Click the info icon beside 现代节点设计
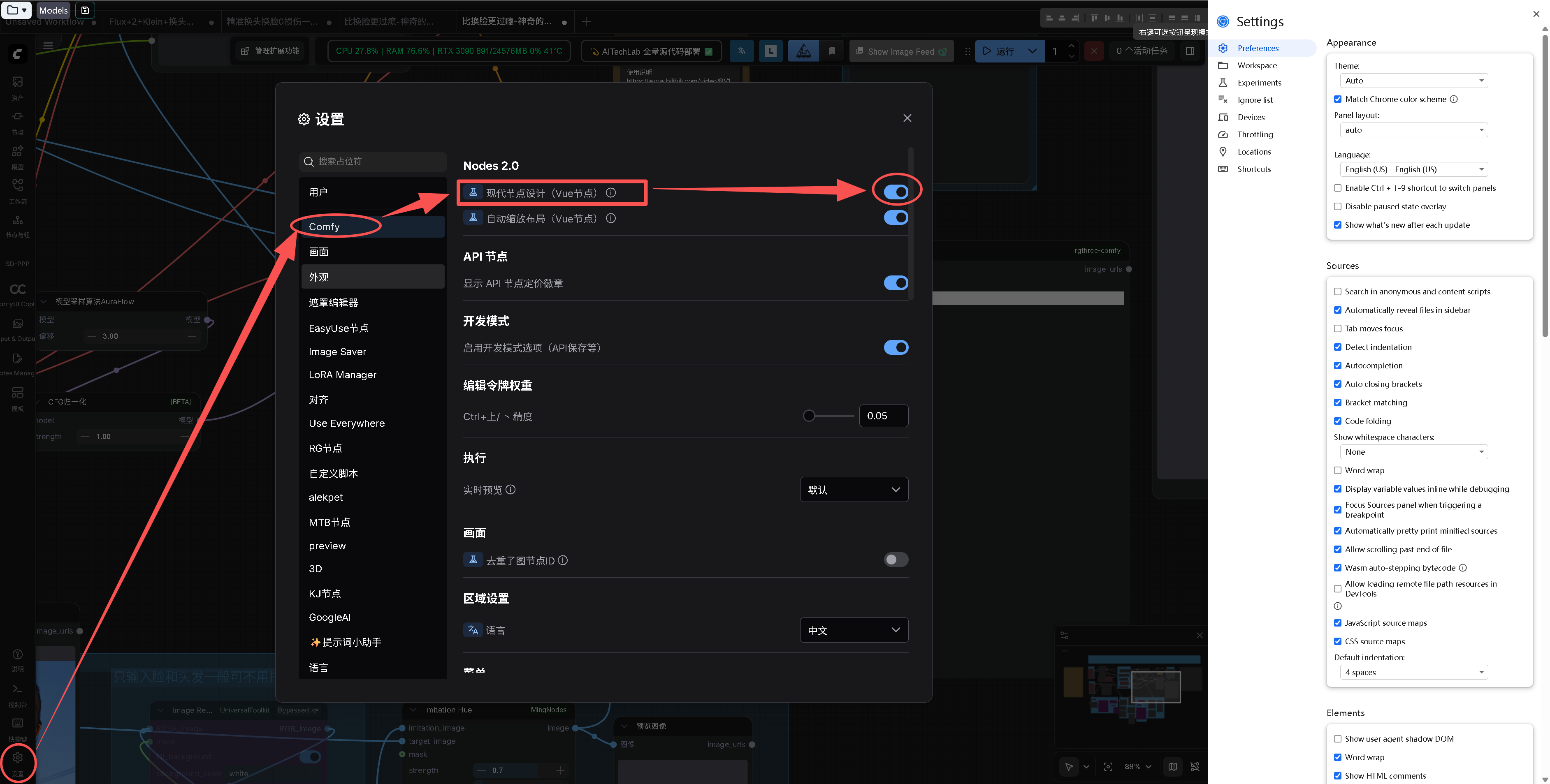This screenshot has height=784, width=1550. pos(611,193)
